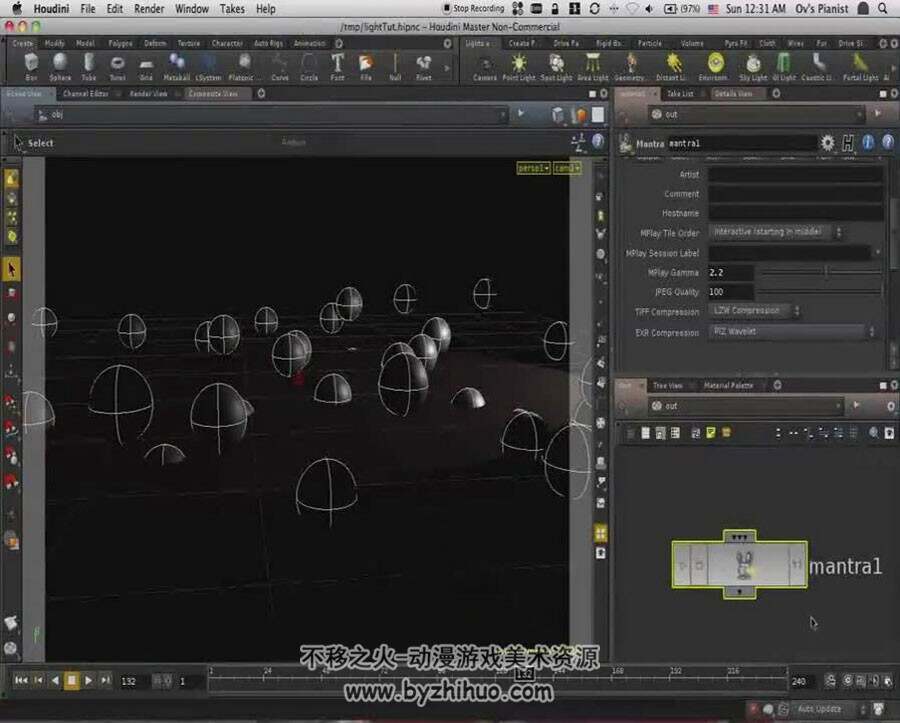
Task: Add an Environment Light
Action: pyautogui.click(x=715, y=68)
